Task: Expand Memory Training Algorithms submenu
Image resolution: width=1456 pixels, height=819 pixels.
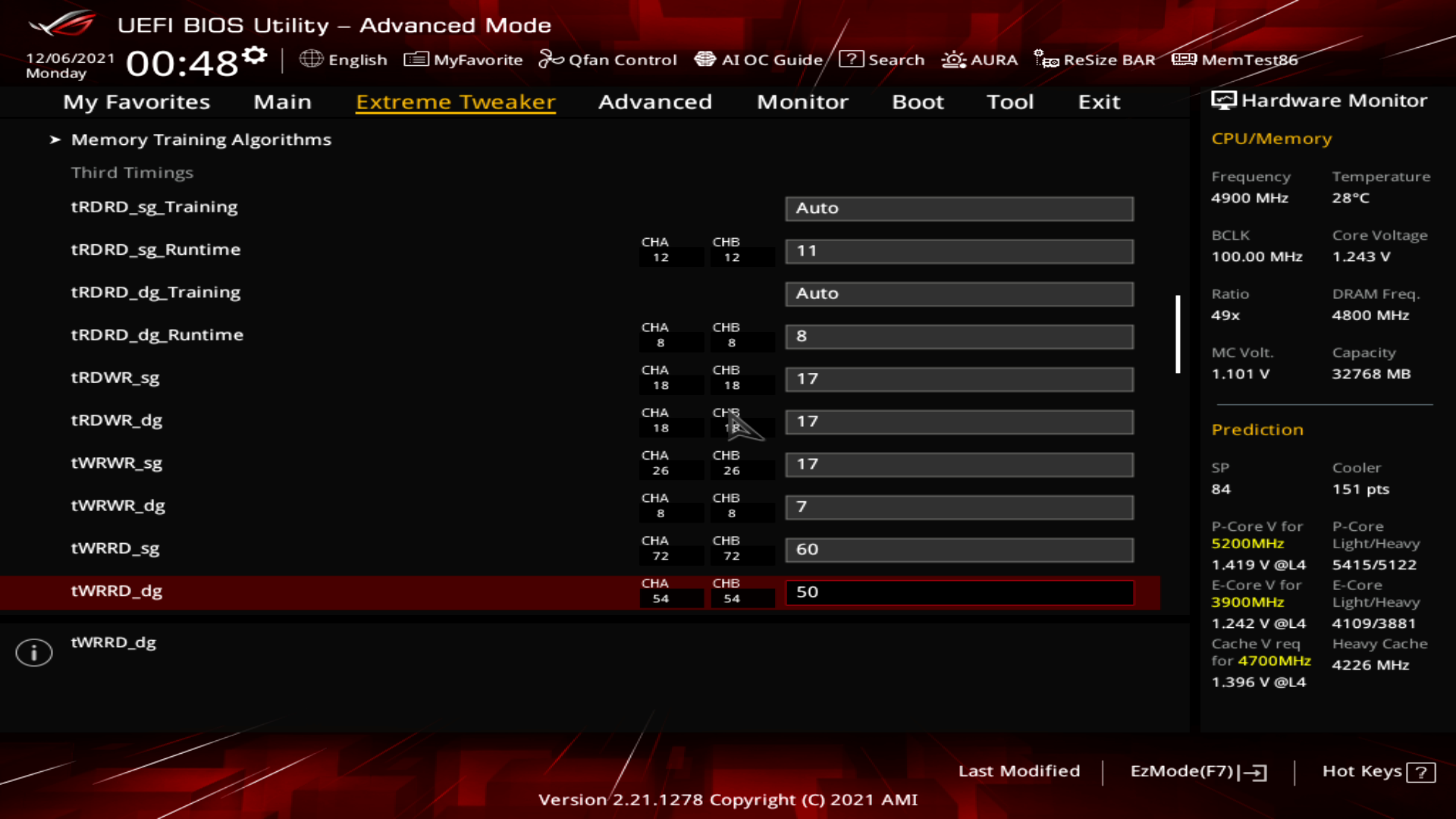Action: [201, 140]
